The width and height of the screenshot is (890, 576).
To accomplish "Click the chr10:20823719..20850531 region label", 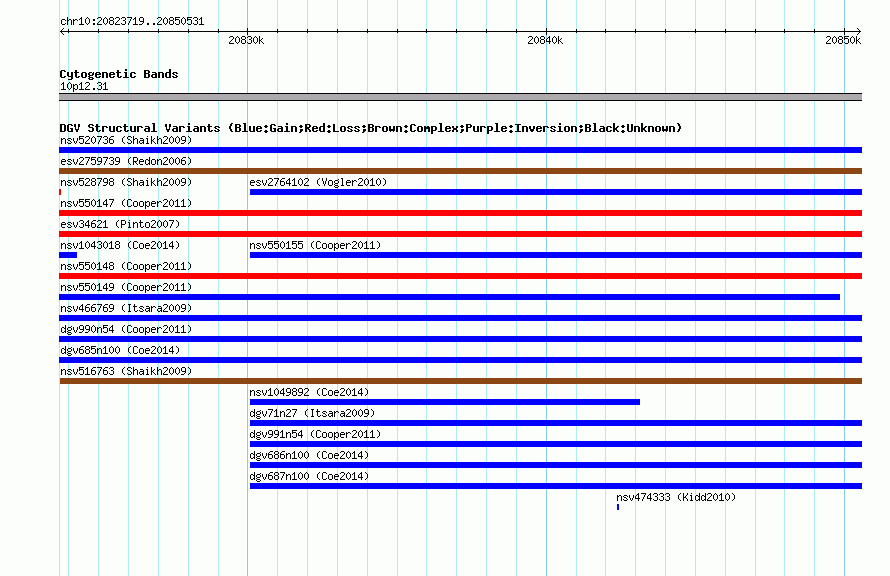I will (x=132, y=21).
